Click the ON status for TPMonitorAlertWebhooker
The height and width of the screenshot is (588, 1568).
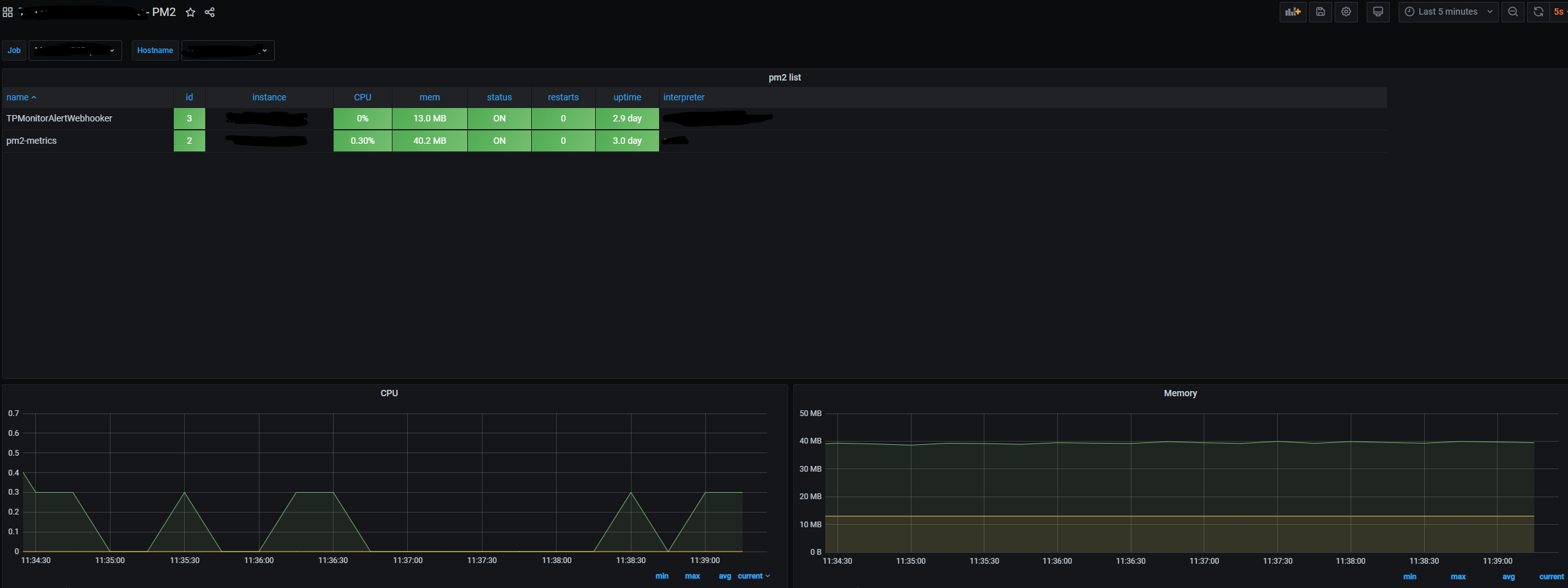tap(499, 118)
